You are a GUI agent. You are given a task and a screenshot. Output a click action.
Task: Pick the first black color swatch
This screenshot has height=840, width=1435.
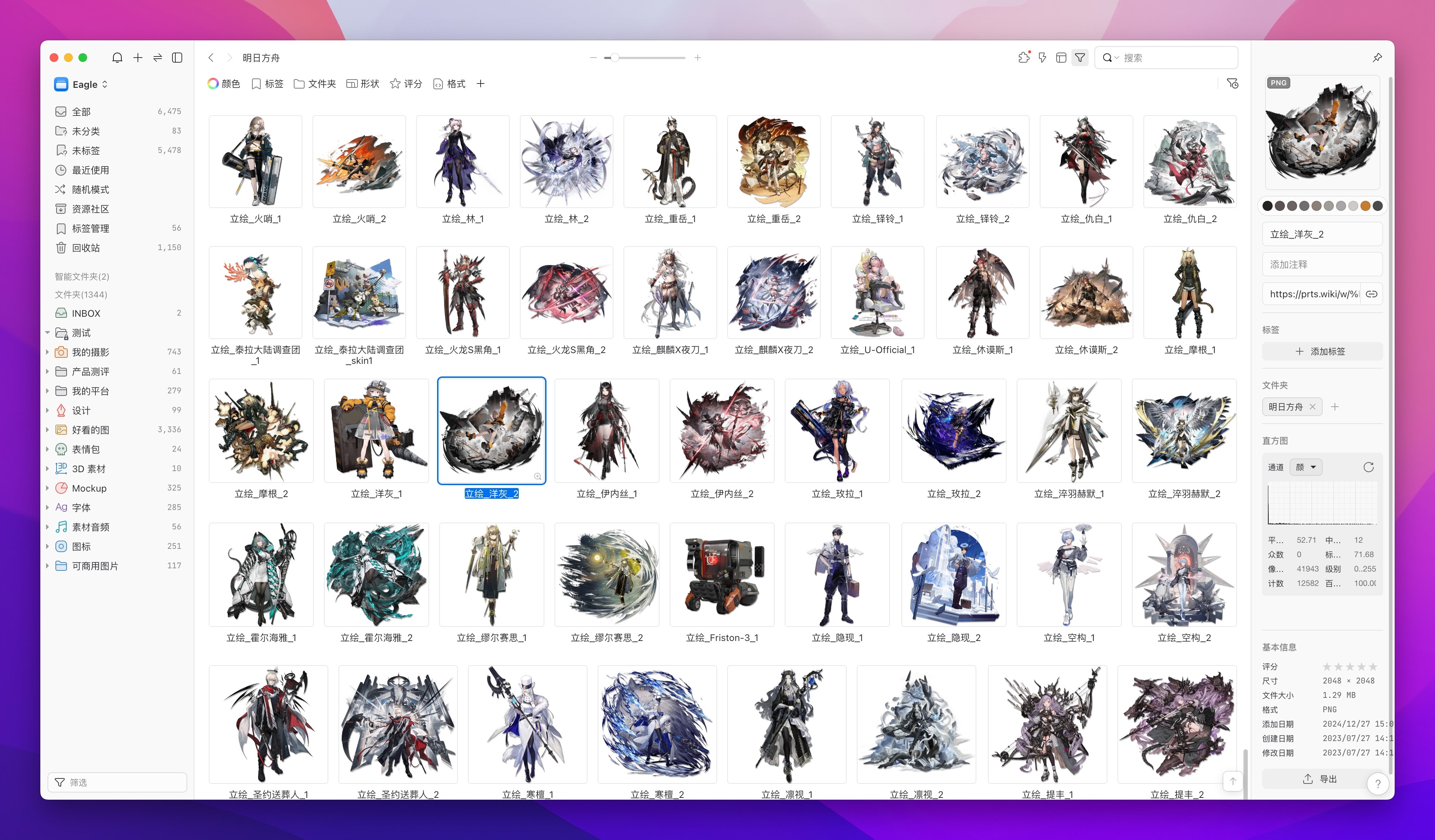1268,206
